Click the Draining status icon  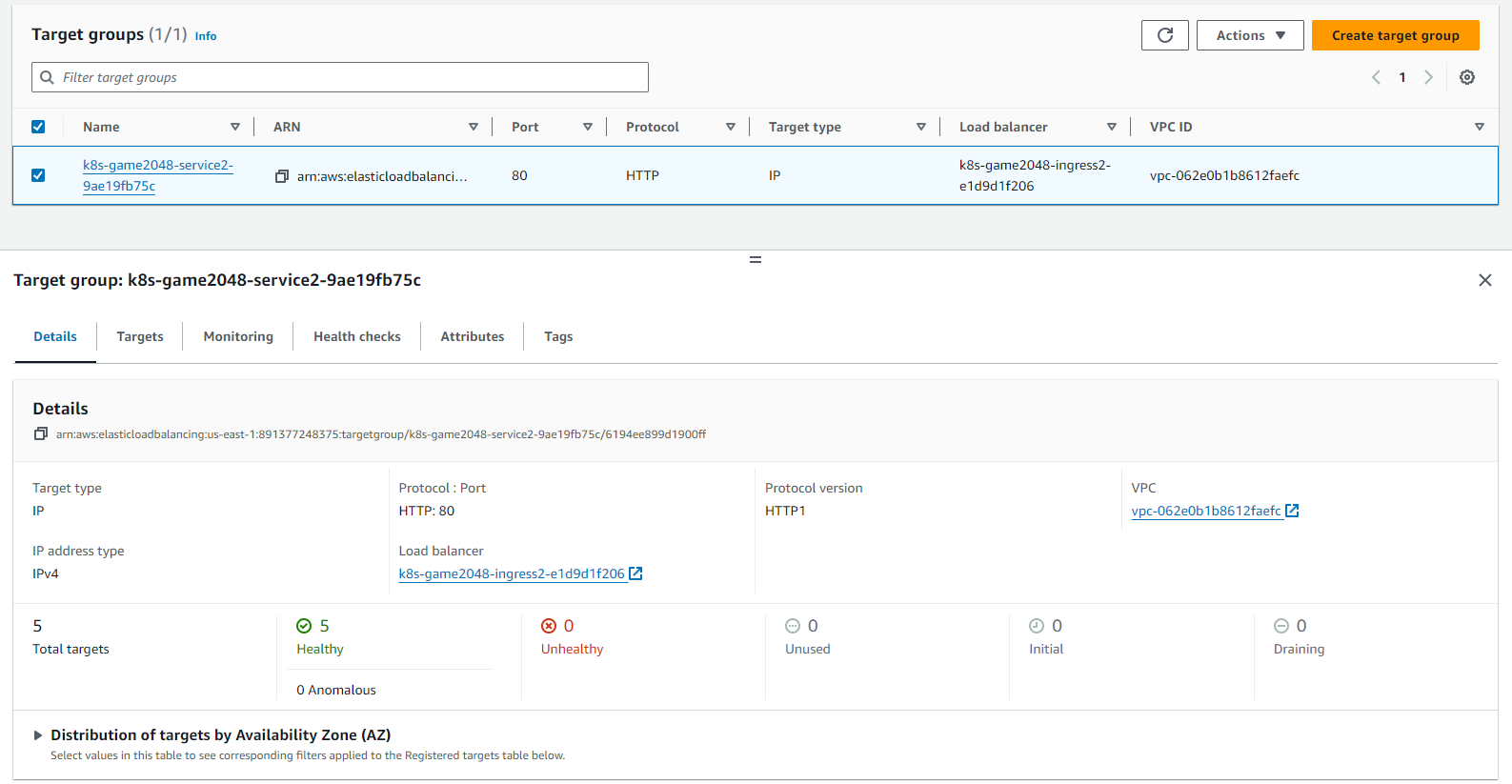tap(1281, 626)
